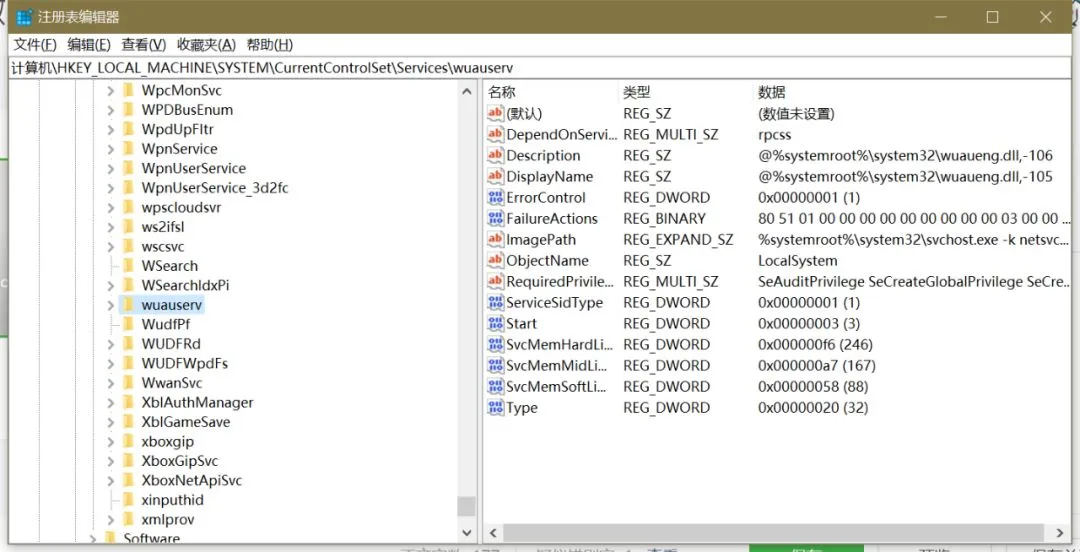The height and width of the screenshot is (552, 1080).
Task: Click the Type DWORD value icon
Action: [x=495, y=408]
